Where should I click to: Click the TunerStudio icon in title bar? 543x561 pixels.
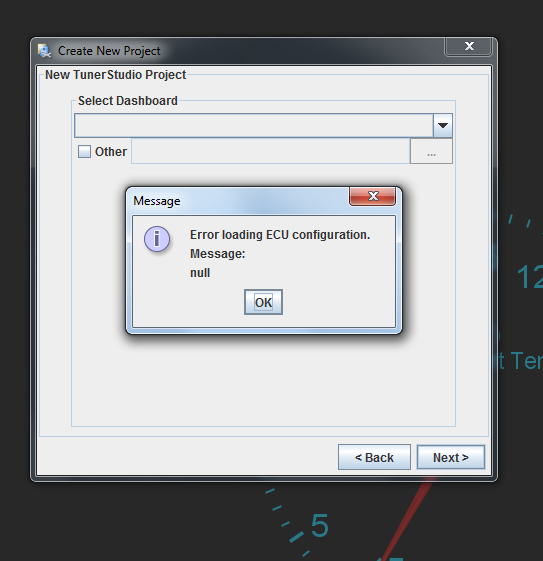click(x=44, y=51)
